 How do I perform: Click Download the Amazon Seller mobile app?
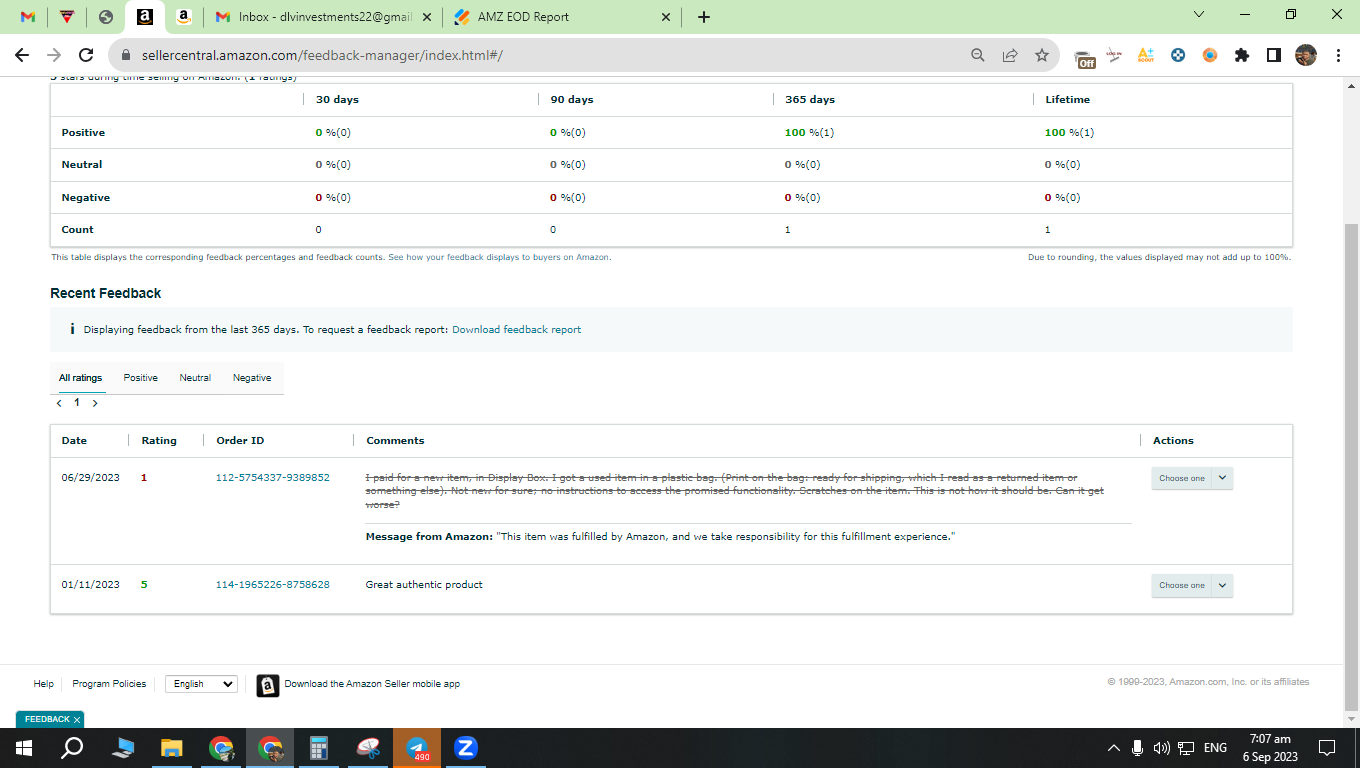(372, 684)
